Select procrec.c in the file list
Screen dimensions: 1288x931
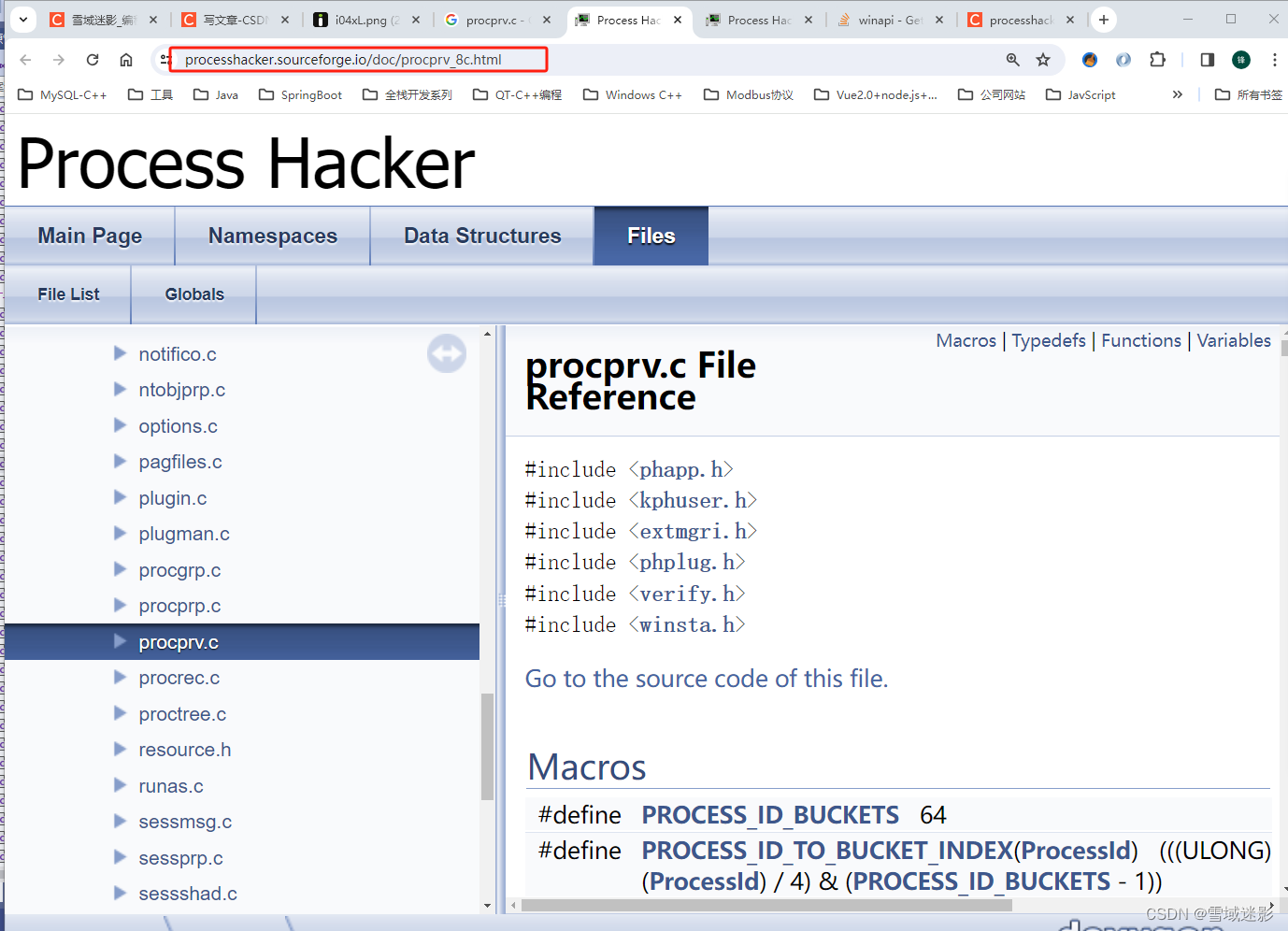[179, 678]
